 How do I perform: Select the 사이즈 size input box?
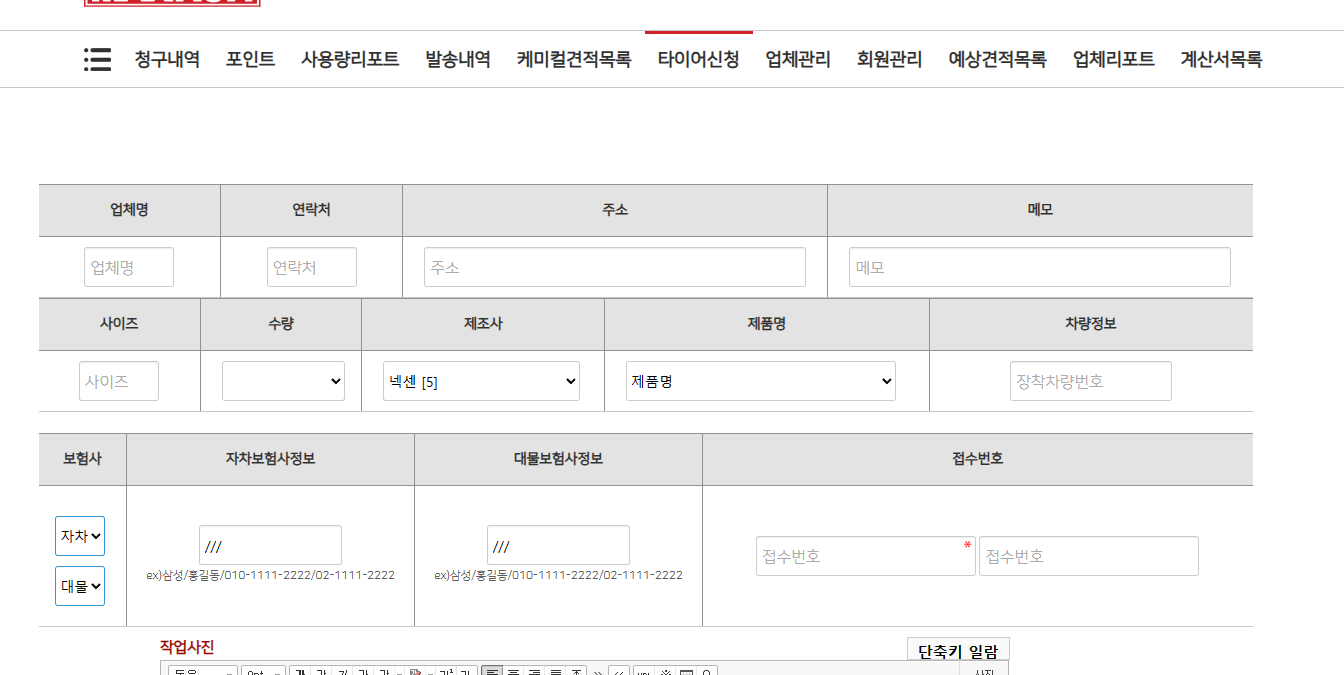click(119, 381)
